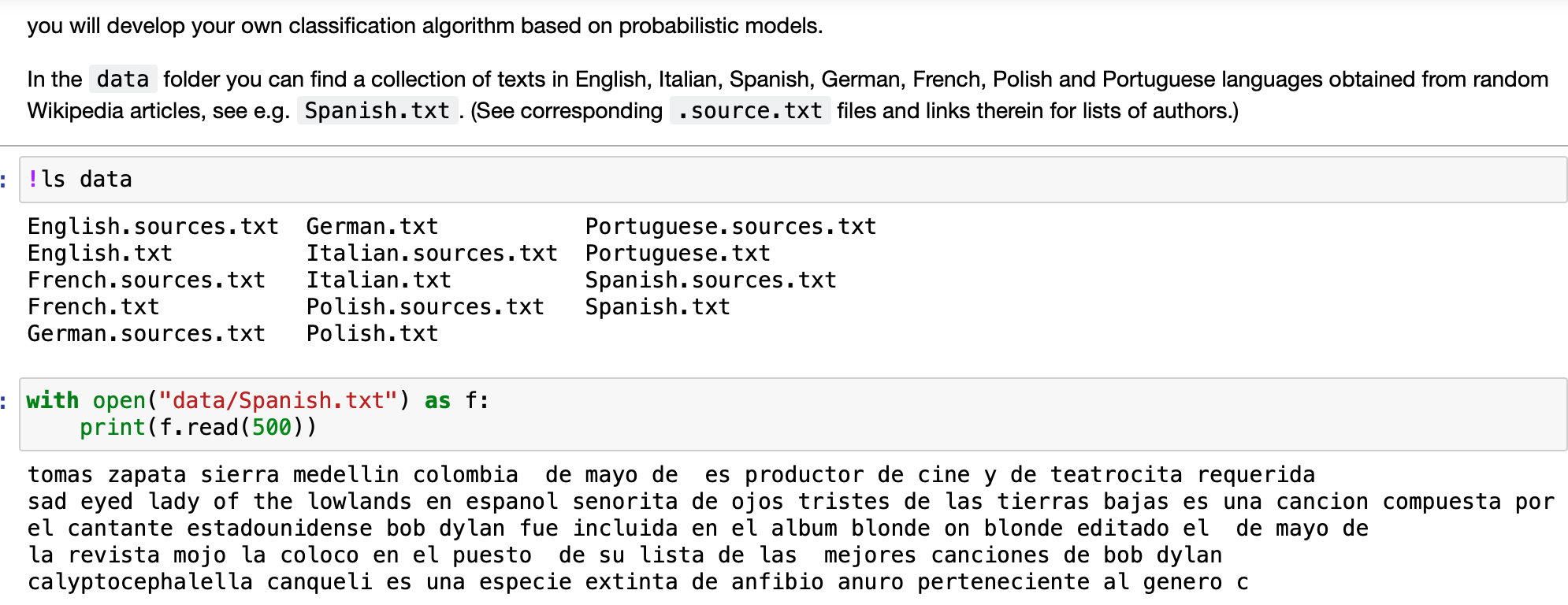Select the 'data' inline code in text

click(x=123, y=80)
